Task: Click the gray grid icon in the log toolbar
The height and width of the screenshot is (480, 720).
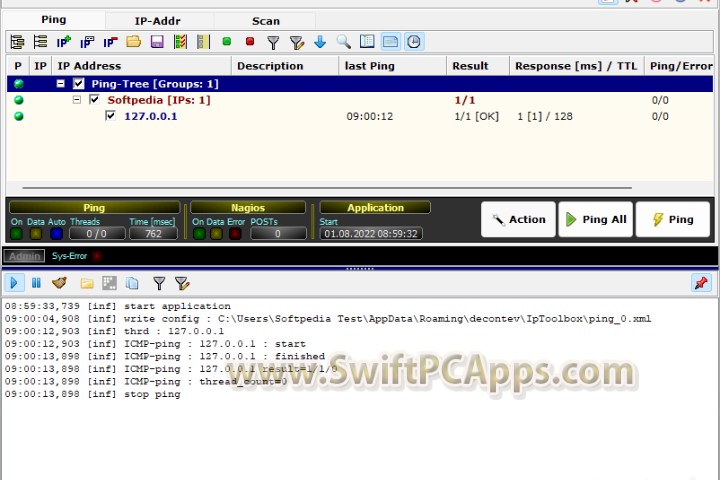Action: tap(109, 283)
